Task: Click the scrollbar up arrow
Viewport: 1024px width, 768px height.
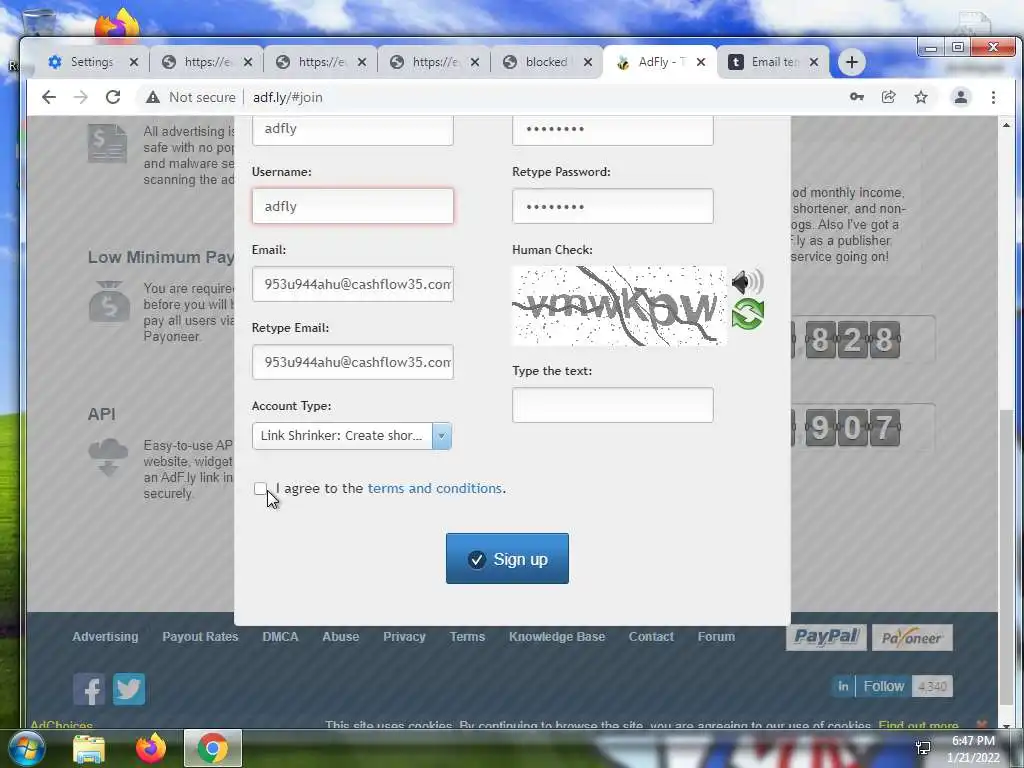Action: pos(1006,125)
